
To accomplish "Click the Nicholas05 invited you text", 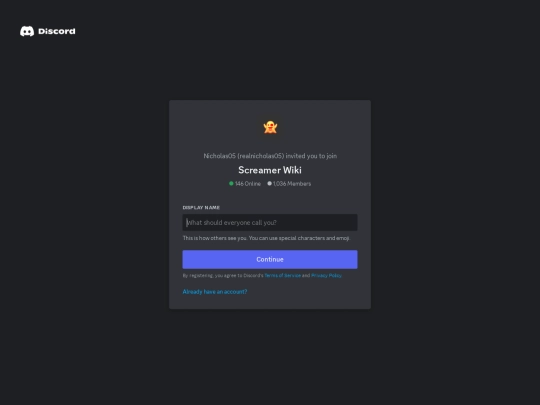I will pyautogui.click(x=270, y=156).
